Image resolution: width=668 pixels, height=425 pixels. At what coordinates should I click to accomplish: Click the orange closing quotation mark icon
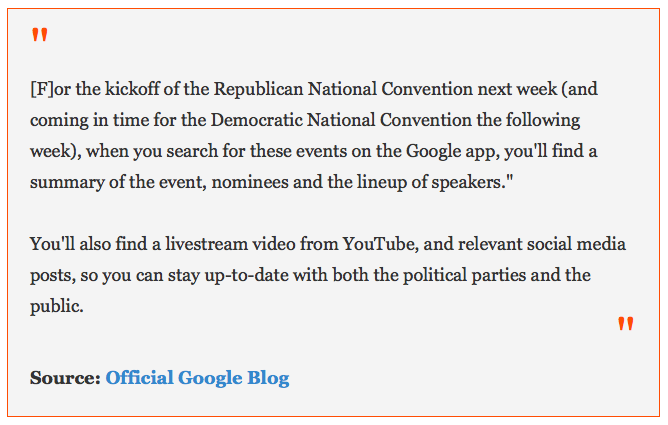pos(626,323)
